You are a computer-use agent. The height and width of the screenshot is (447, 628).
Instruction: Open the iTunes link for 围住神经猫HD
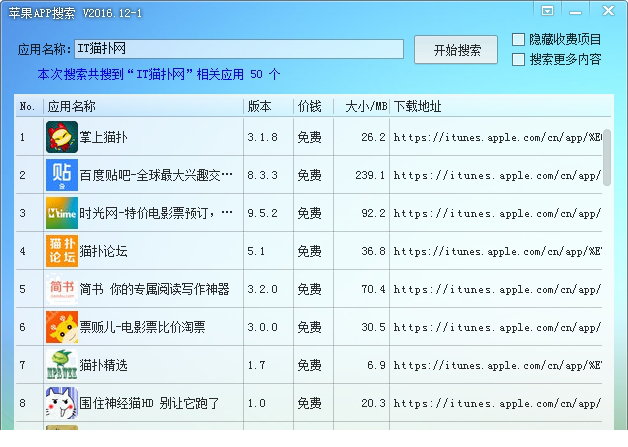point(497,403)
